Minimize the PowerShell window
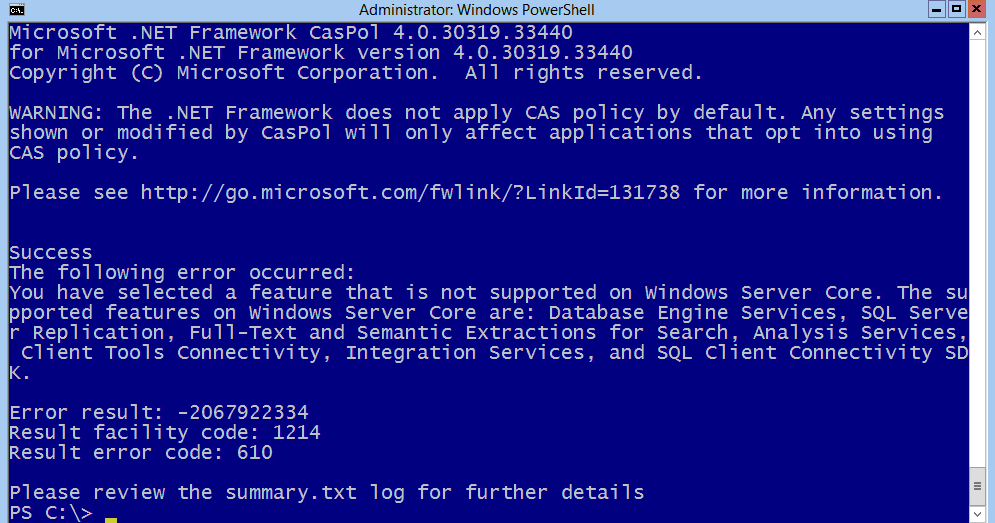Viewport: 995px width, 523px height. tap(937, 9)
